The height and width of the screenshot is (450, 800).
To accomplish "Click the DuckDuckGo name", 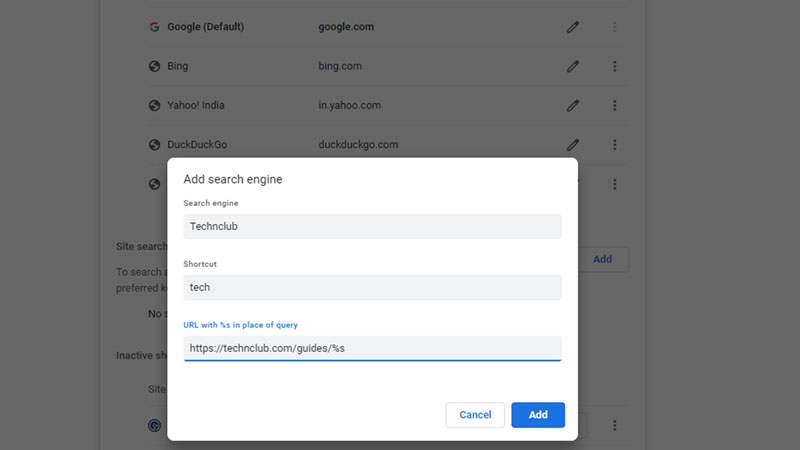I will 197,145.
